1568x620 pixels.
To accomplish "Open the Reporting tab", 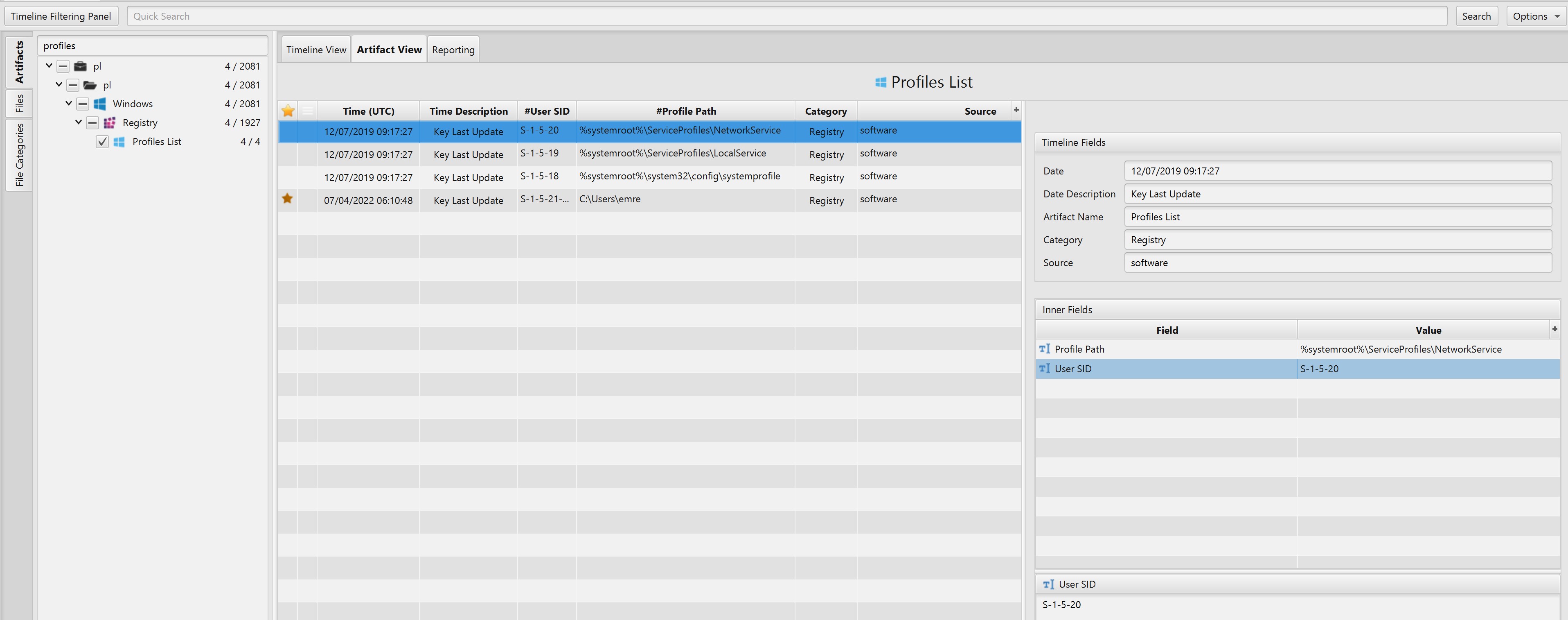I will coord(453,49).
